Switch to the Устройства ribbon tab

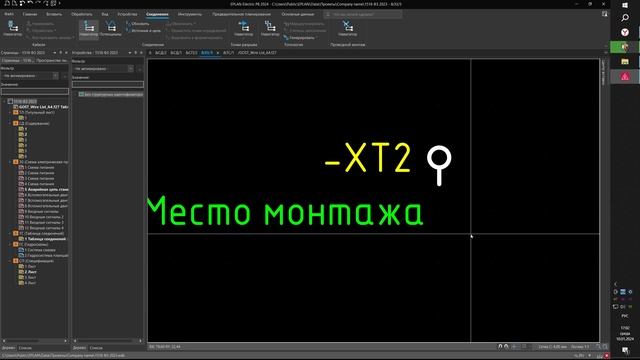pos(127,14)
